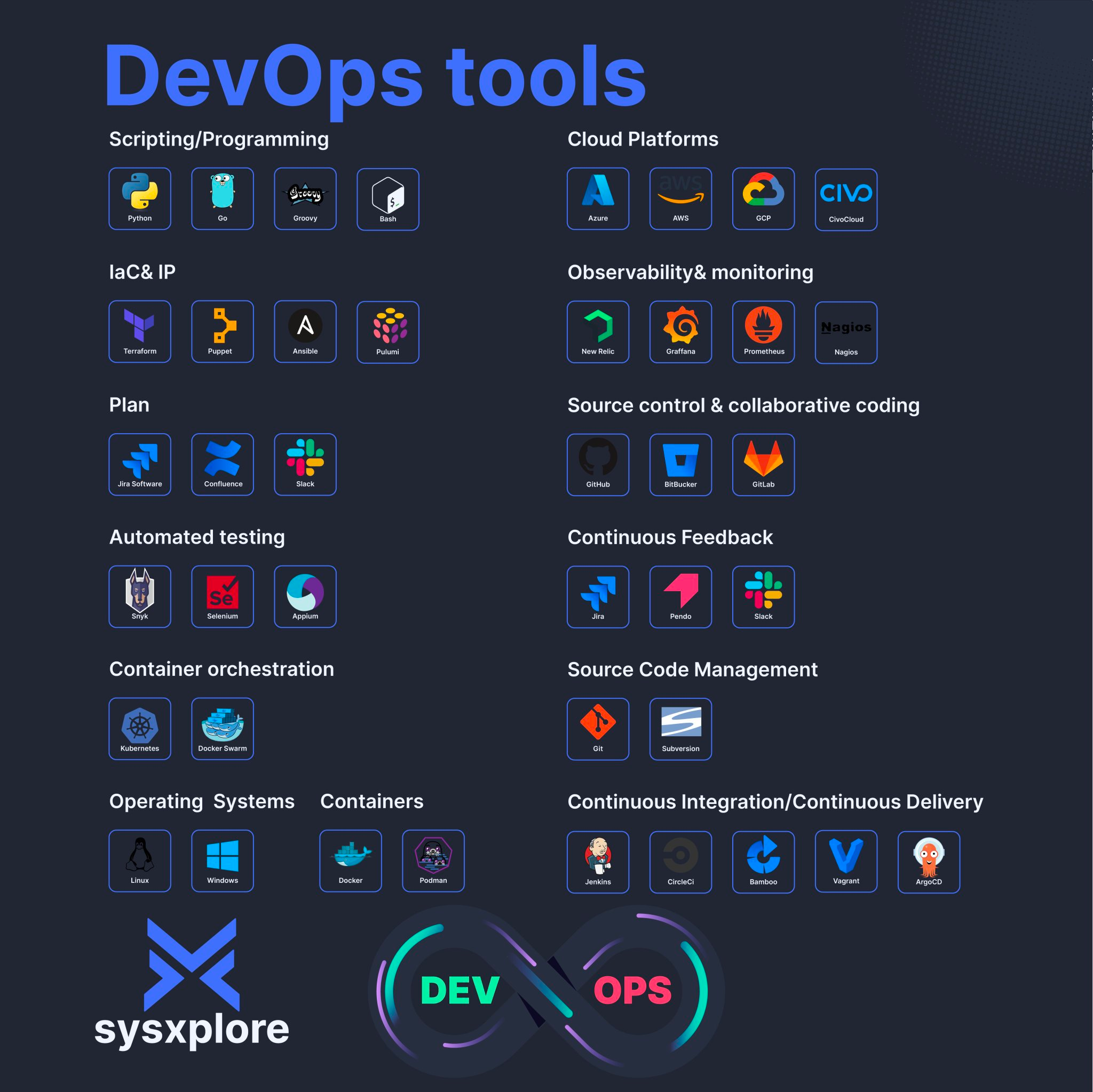Click Source control & collaborative coding heading
The width and height of the screenshot is (1093, 1092).
(743, 405)
